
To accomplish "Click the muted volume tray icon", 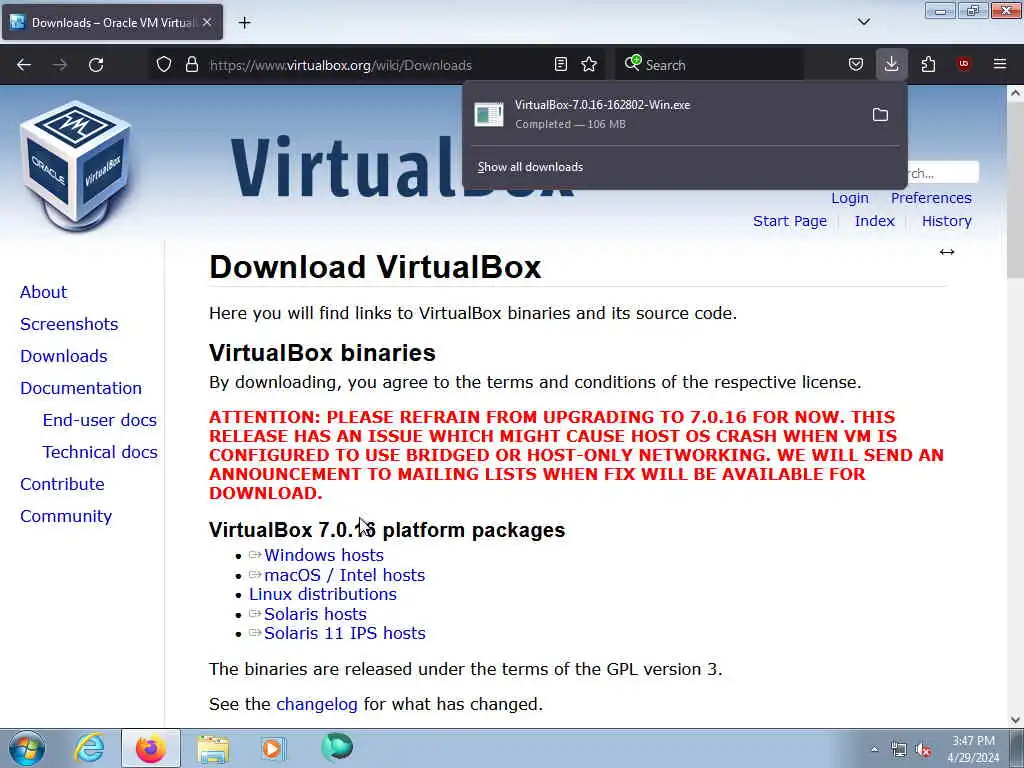I will pyautogui.click(x=923, y=750).
